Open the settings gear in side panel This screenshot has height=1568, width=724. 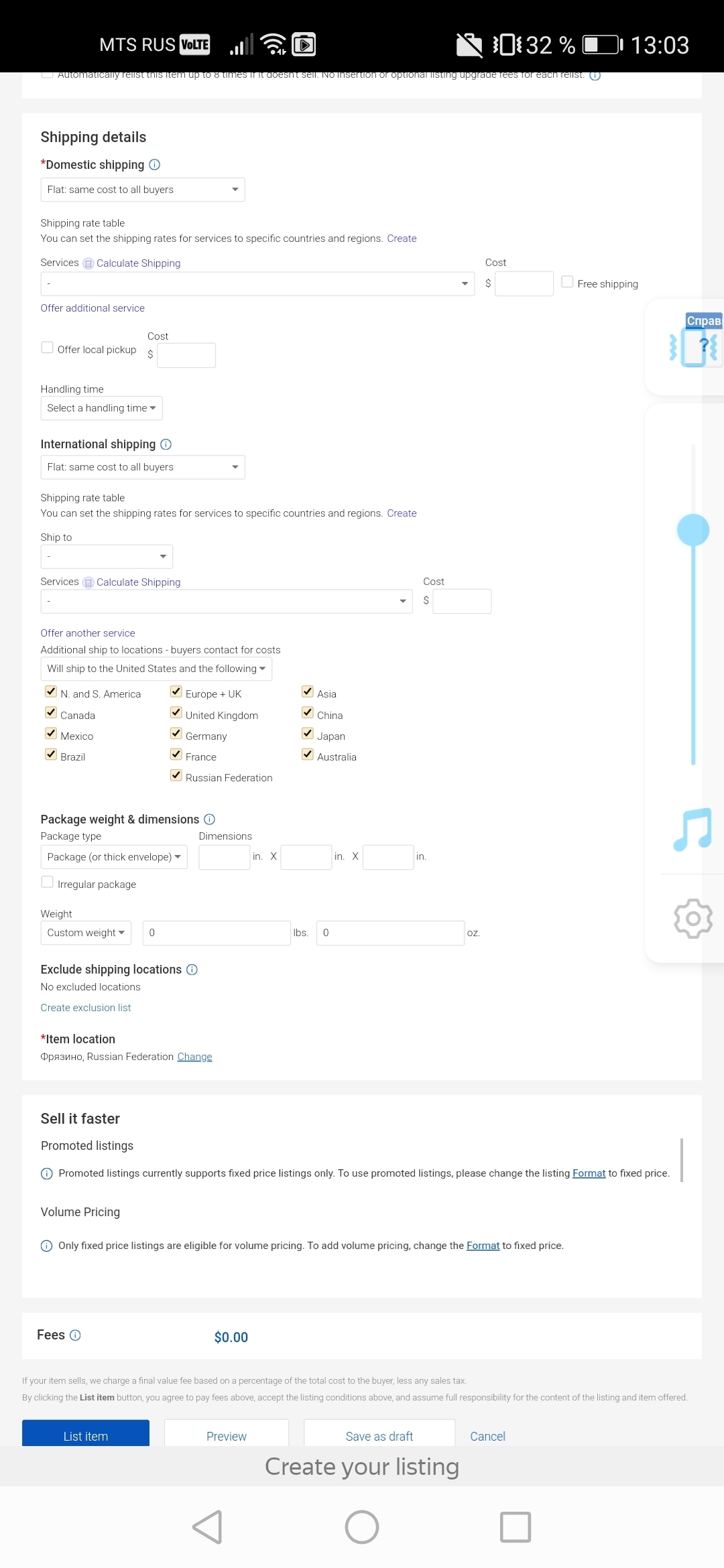692,918
